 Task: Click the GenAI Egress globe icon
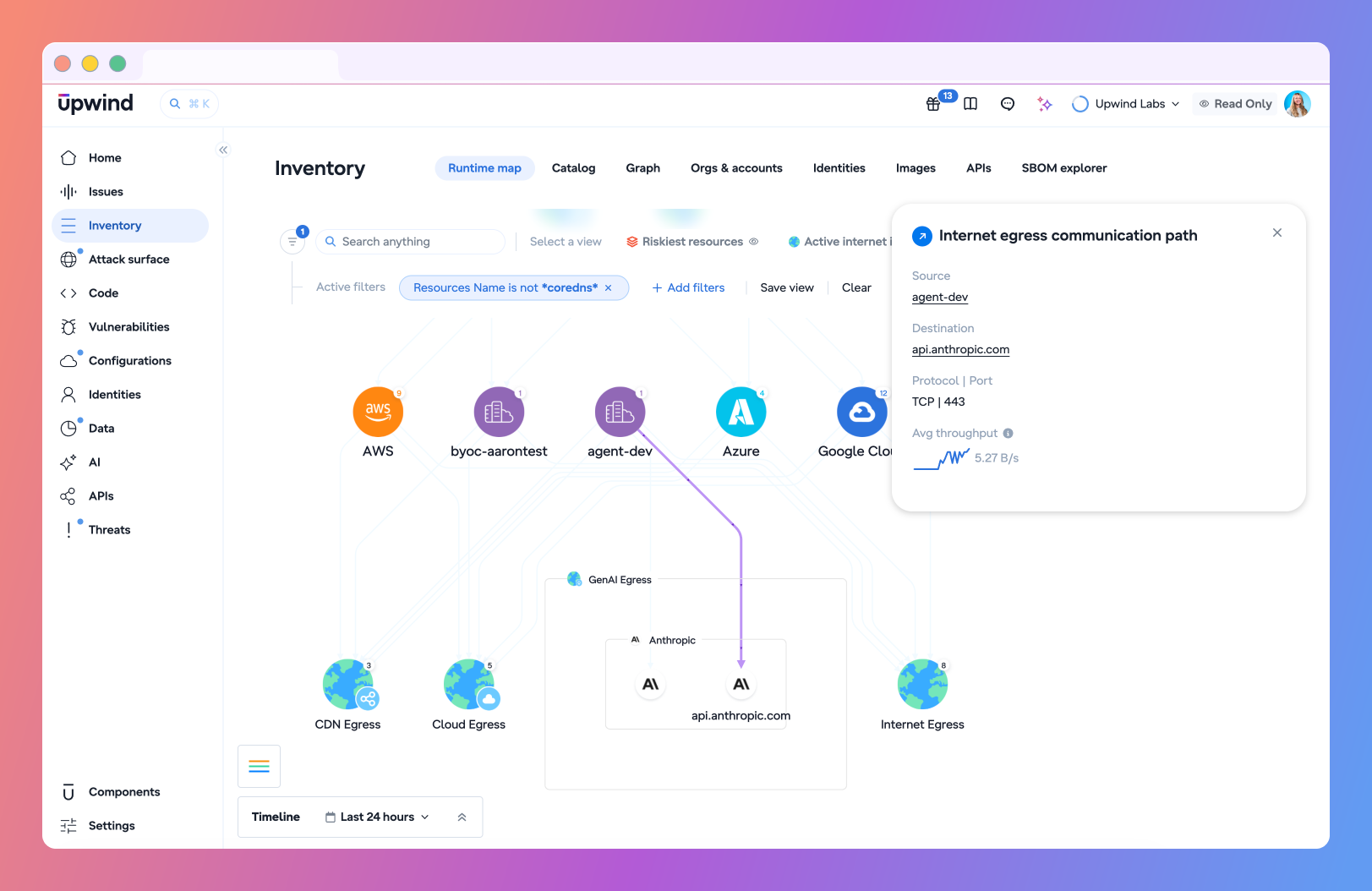point(575,579)
